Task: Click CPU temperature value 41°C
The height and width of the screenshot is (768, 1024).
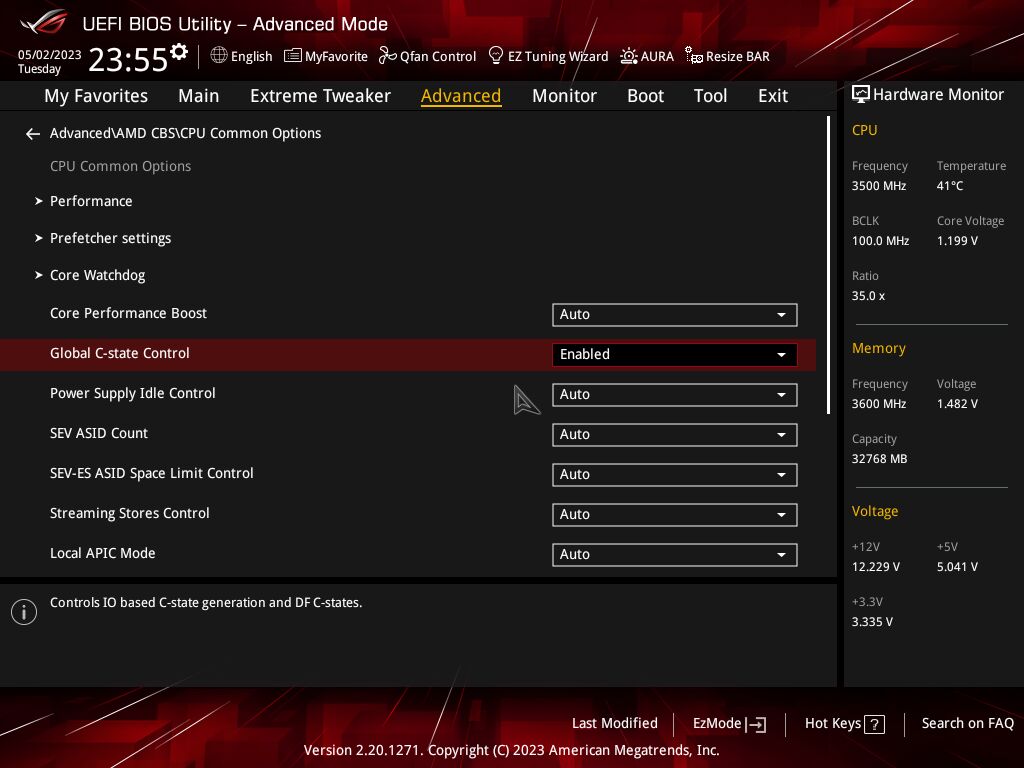Action: click(950, 186)
